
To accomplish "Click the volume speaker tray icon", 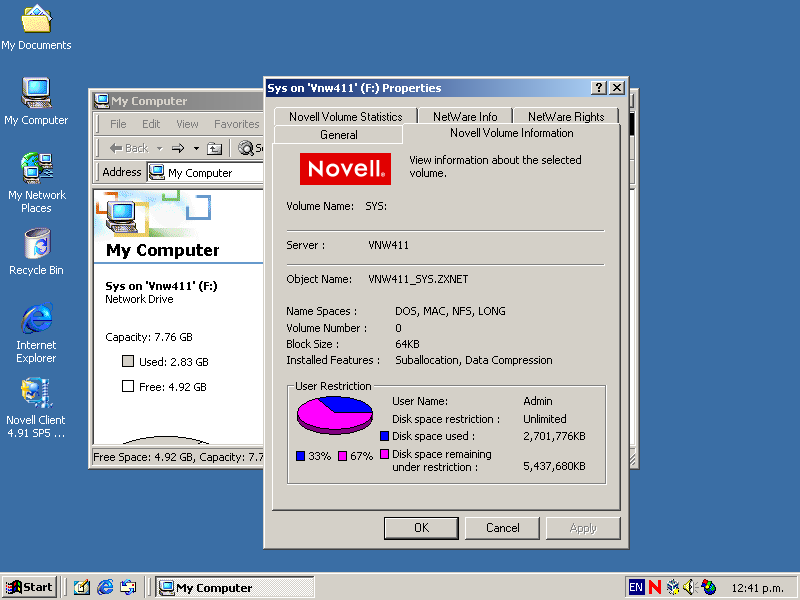I will [690, 587].
